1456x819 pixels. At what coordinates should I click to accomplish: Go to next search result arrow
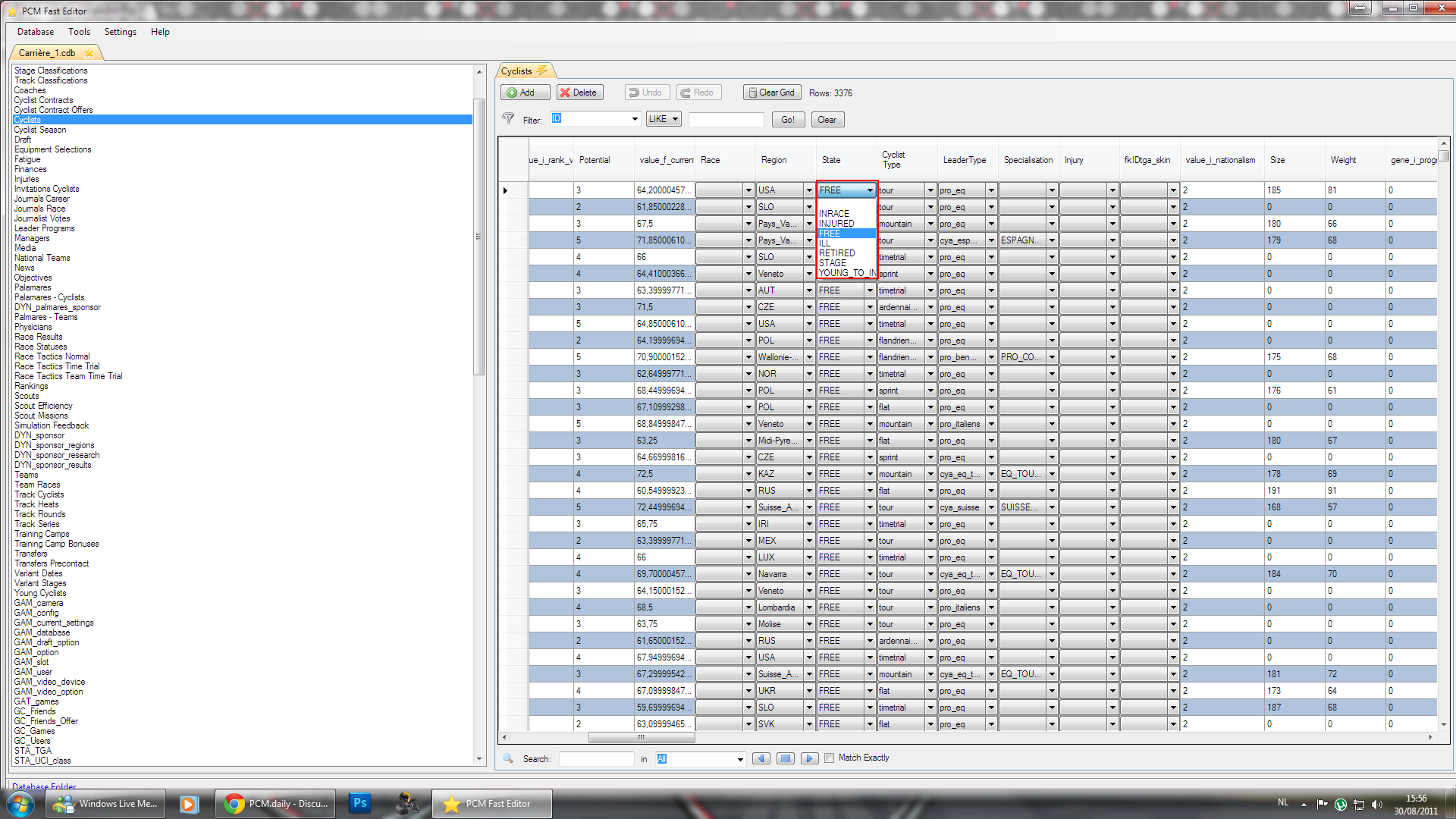[x=809, y=758]
